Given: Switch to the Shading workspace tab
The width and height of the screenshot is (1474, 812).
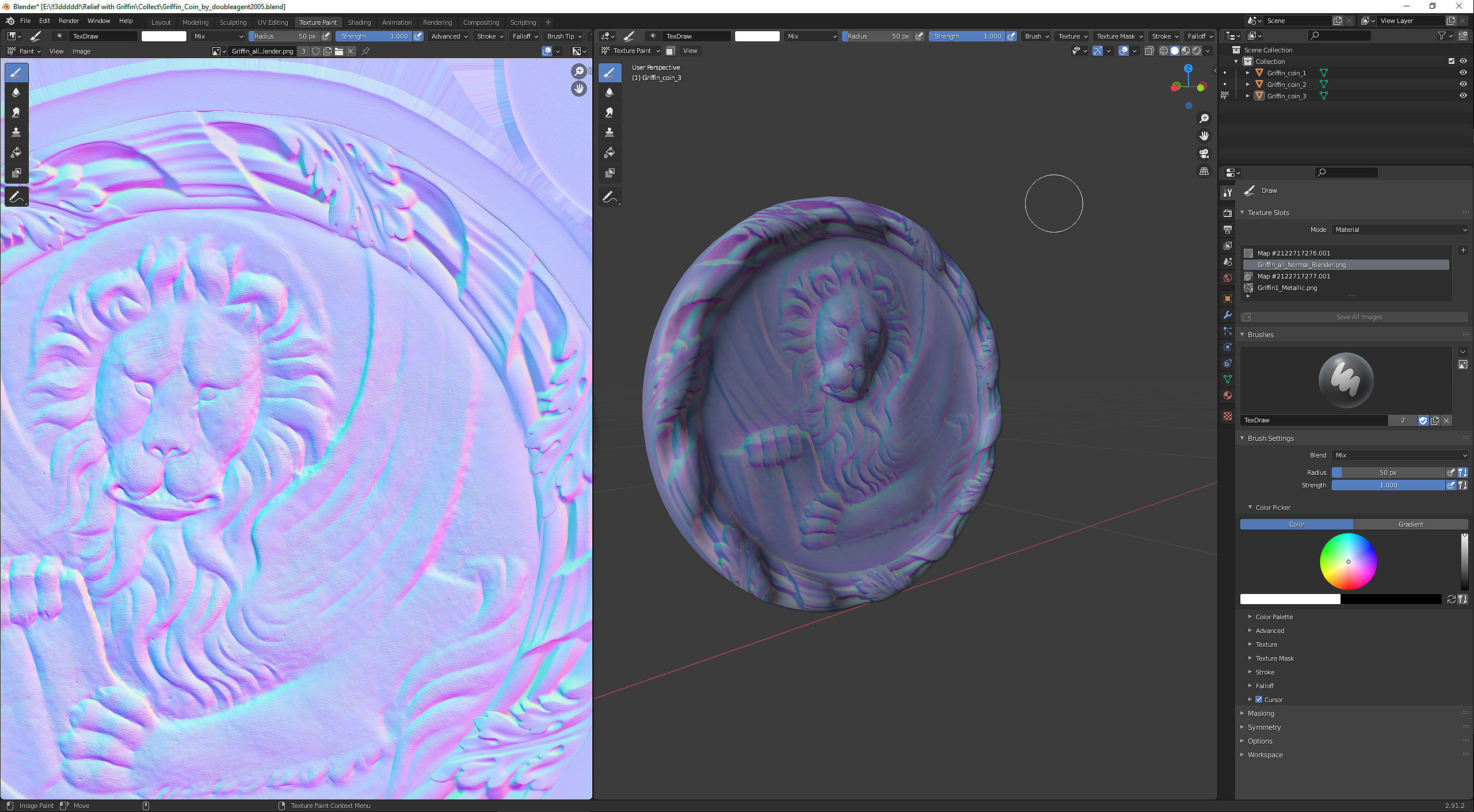Looking at the screenshot, I should [x=360, y=22].
